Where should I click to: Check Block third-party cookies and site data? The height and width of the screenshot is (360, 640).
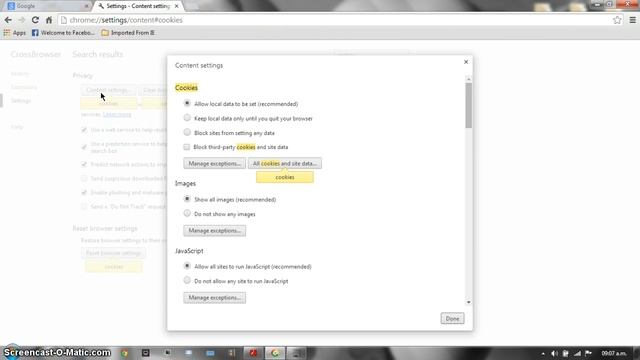tap(187, 147)
